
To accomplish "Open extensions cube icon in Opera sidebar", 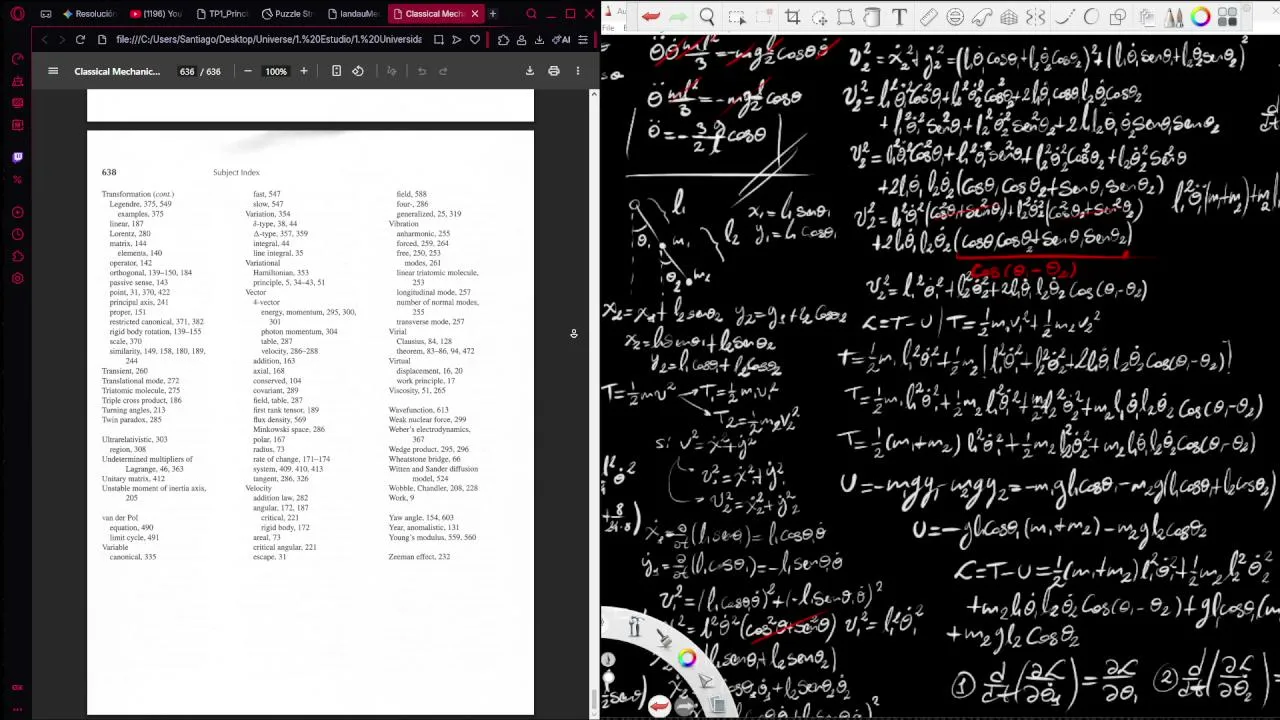I will [17, 256].
